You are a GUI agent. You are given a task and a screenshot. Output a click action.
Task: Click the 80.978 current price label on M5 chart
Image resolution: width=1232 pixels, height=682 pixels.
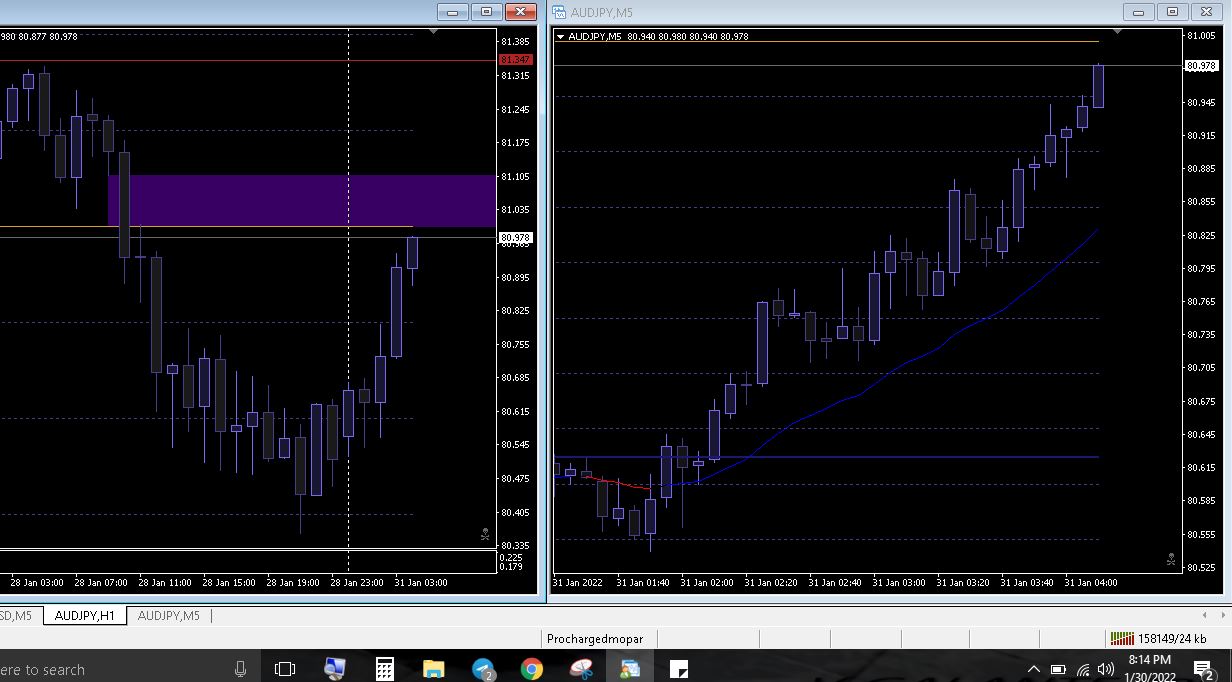click(1200, 66)
